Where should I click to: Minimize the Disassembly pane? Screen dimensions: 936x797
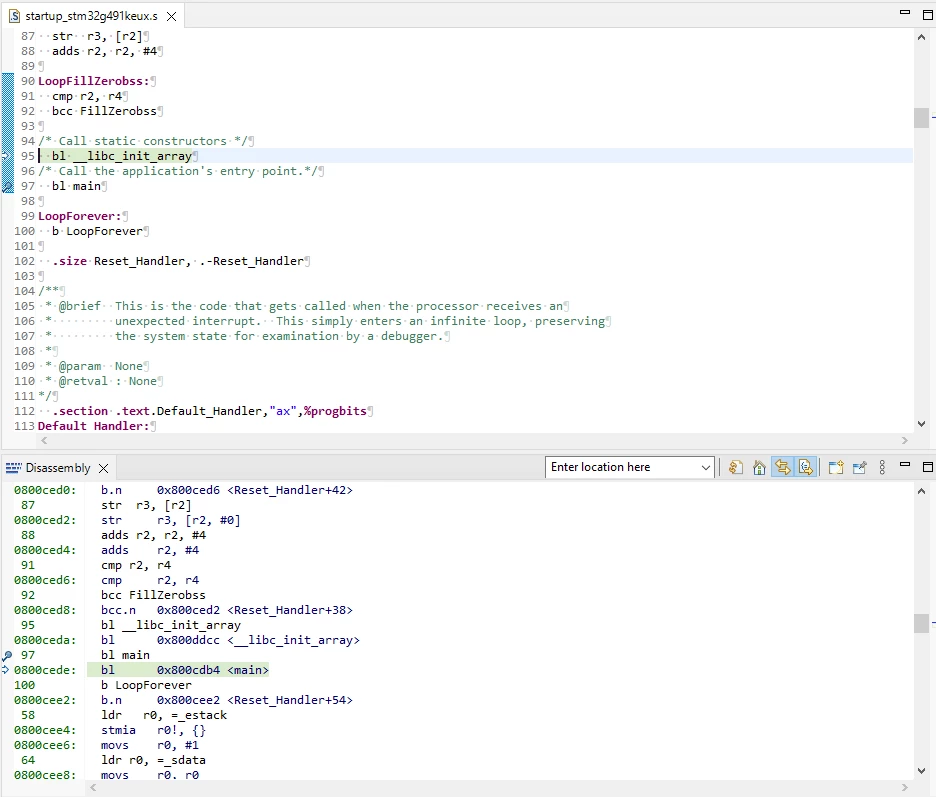905,464
